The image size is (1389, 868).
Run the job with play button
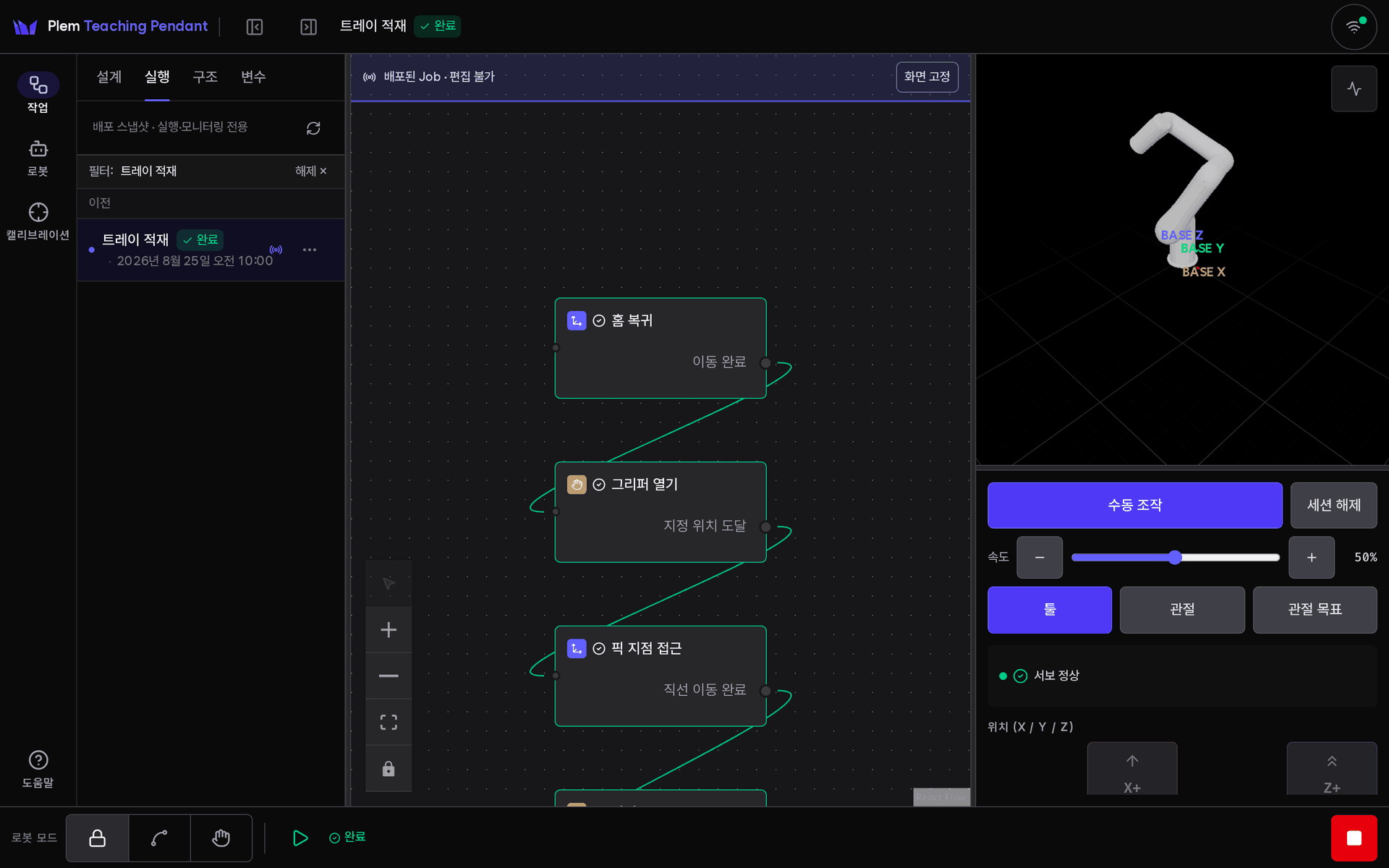(300, 838)
